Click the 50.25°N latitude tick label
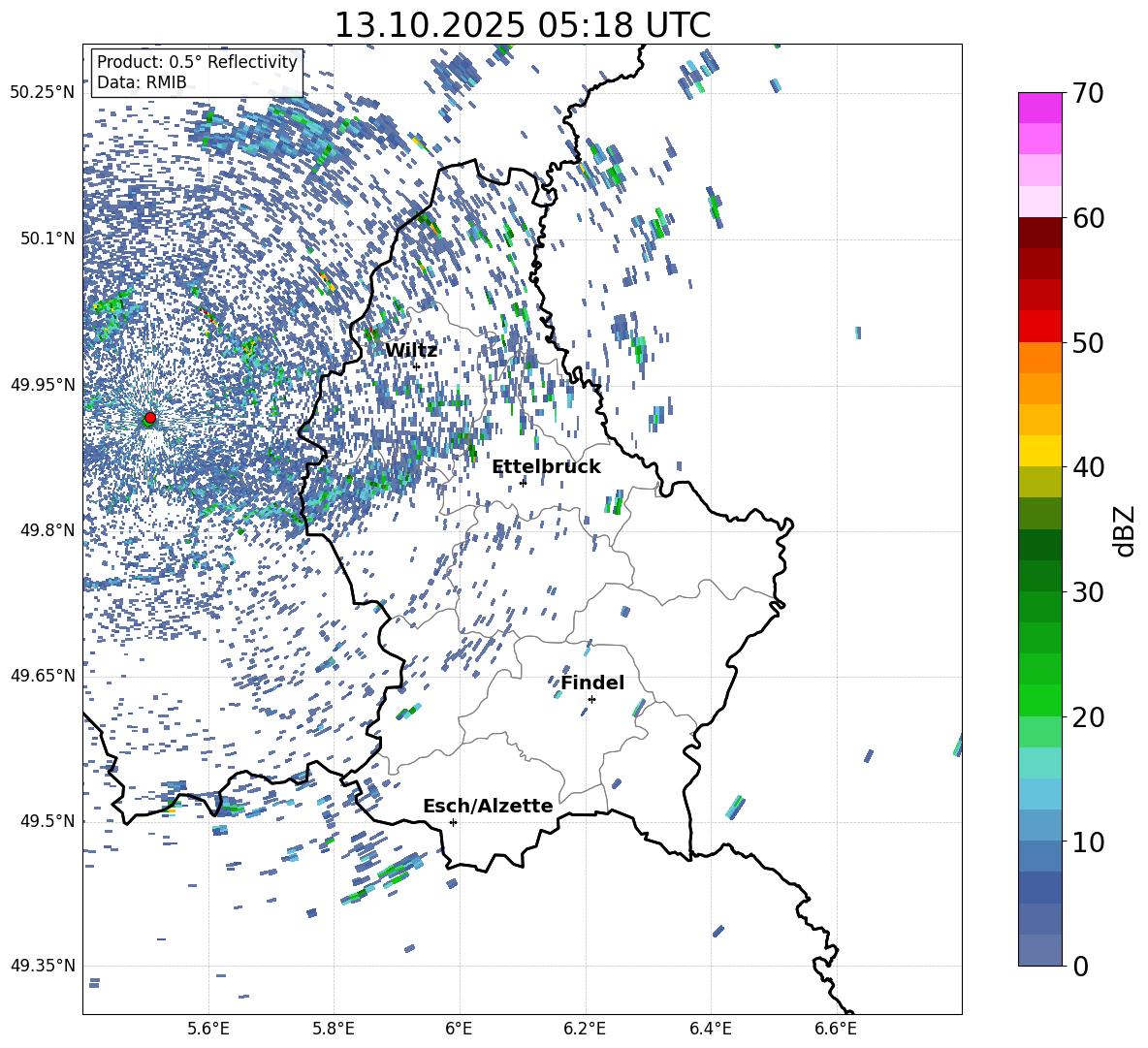Screen dimensions: 1148x1048 click(x=43, y=93)
